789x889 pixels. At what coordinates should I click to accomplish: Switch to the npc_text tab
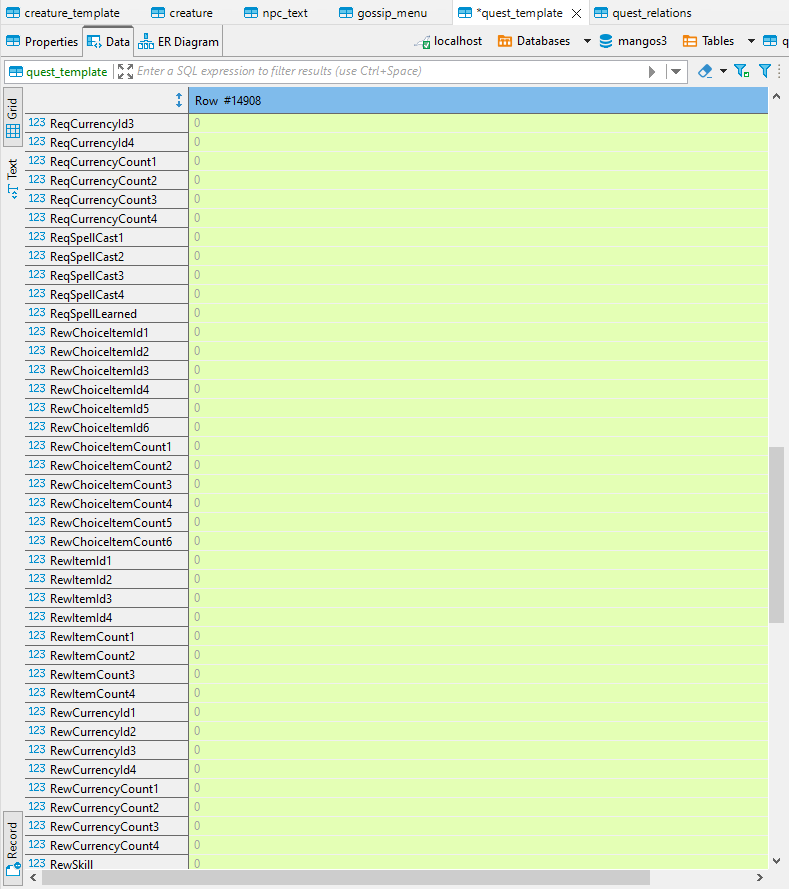(x=275, y=12)
